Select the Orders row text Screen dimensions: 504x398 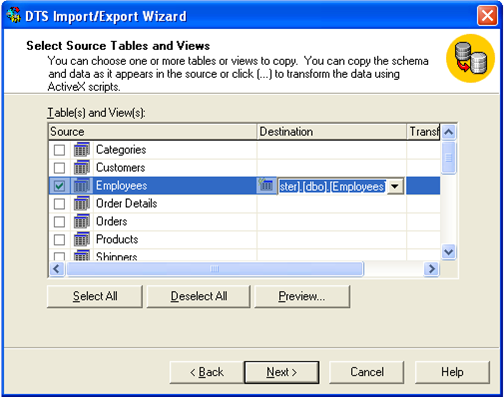tap(112, 221)
